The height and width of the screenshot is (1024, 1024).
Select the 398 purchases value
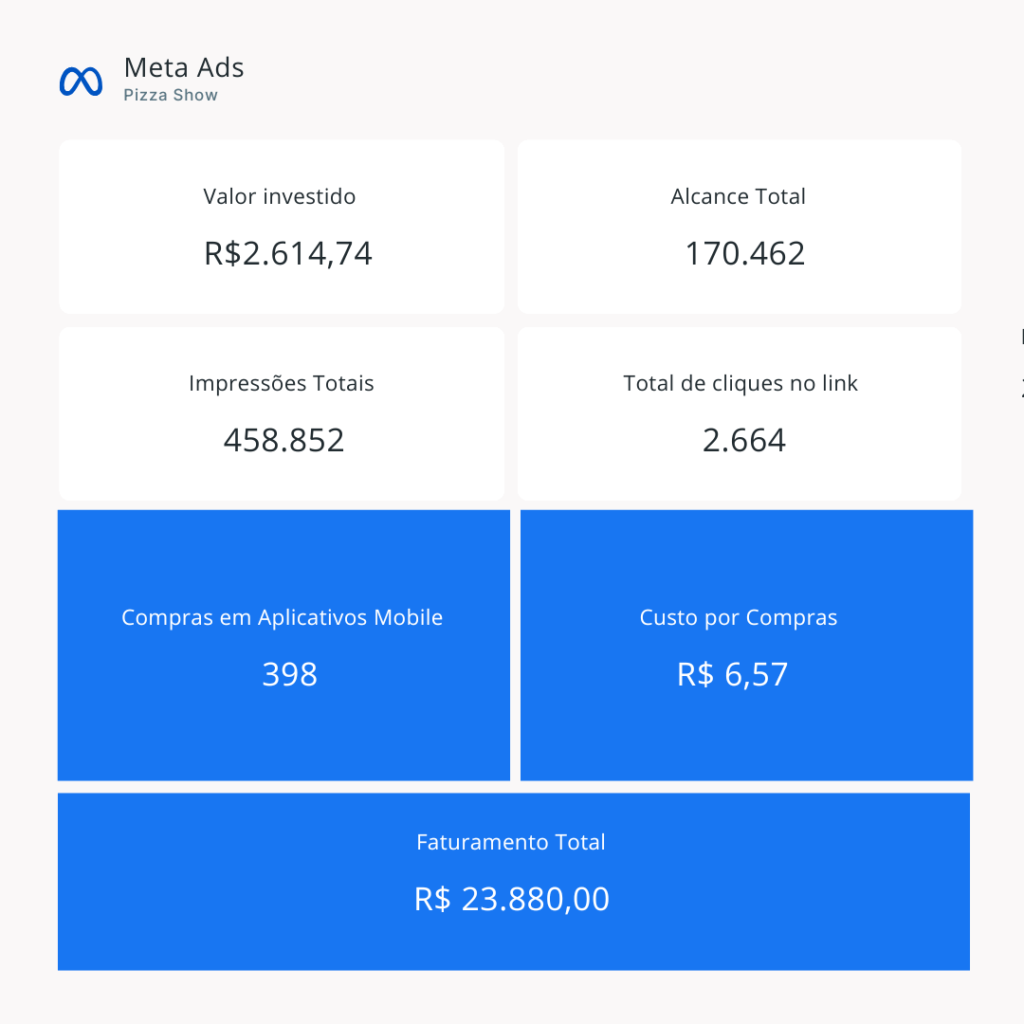coord(290,674)
